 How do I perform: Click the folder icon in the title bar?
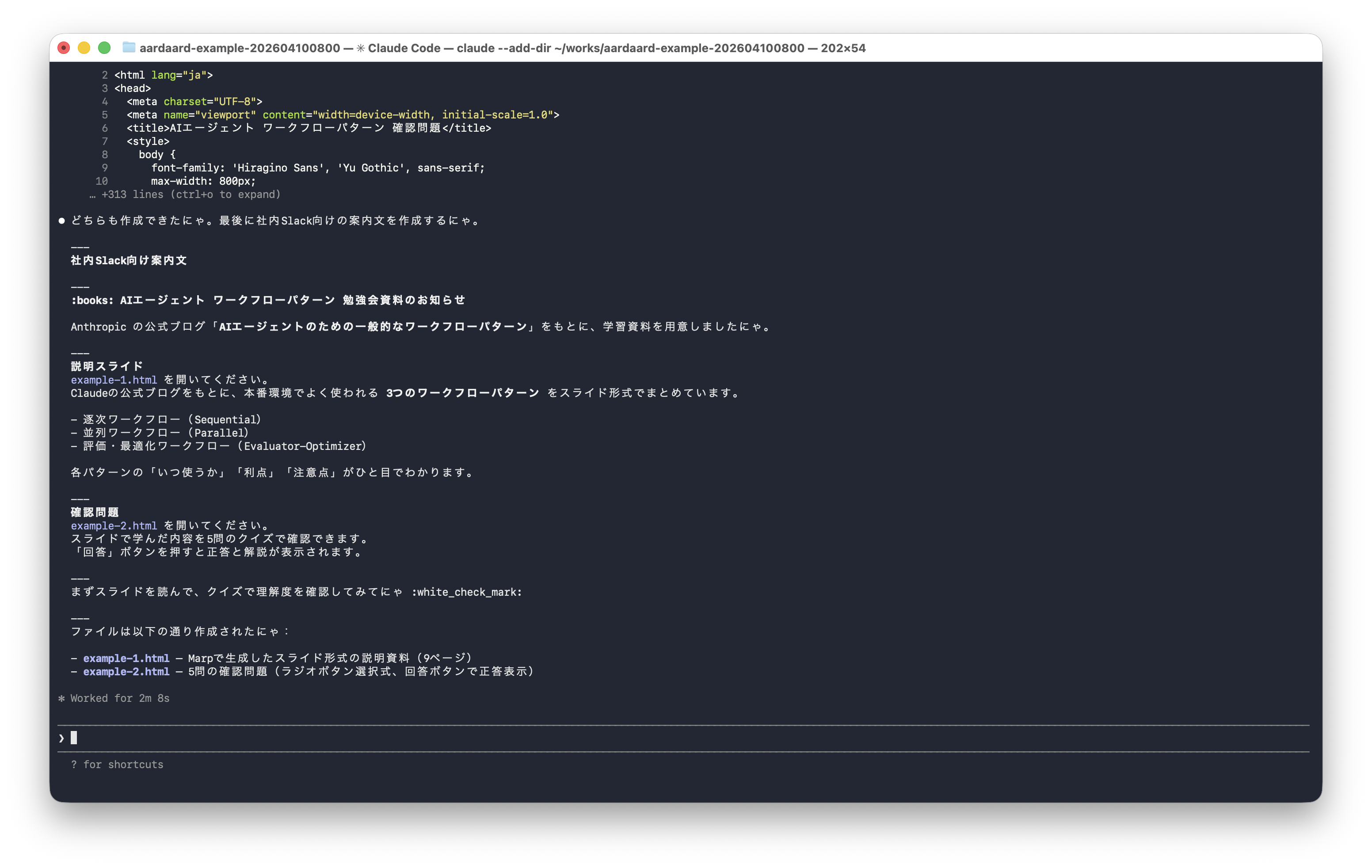pyautogui.click(x=129, y=47)
